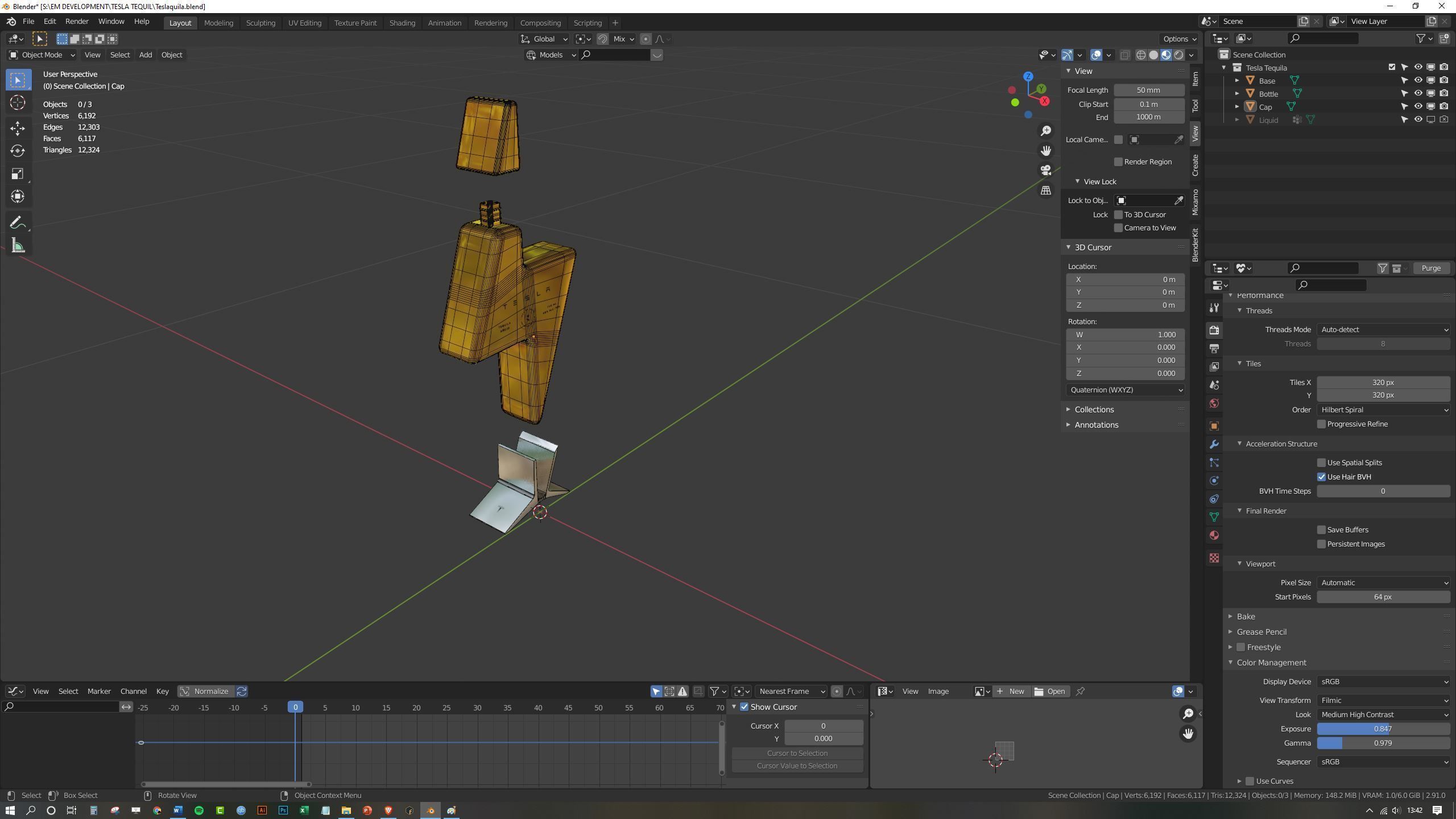Image resolution: width=1456 pixels, height=819 pixels.
Task: Switch to orthographic/perspective grid icon
Action: point(1045,191)
